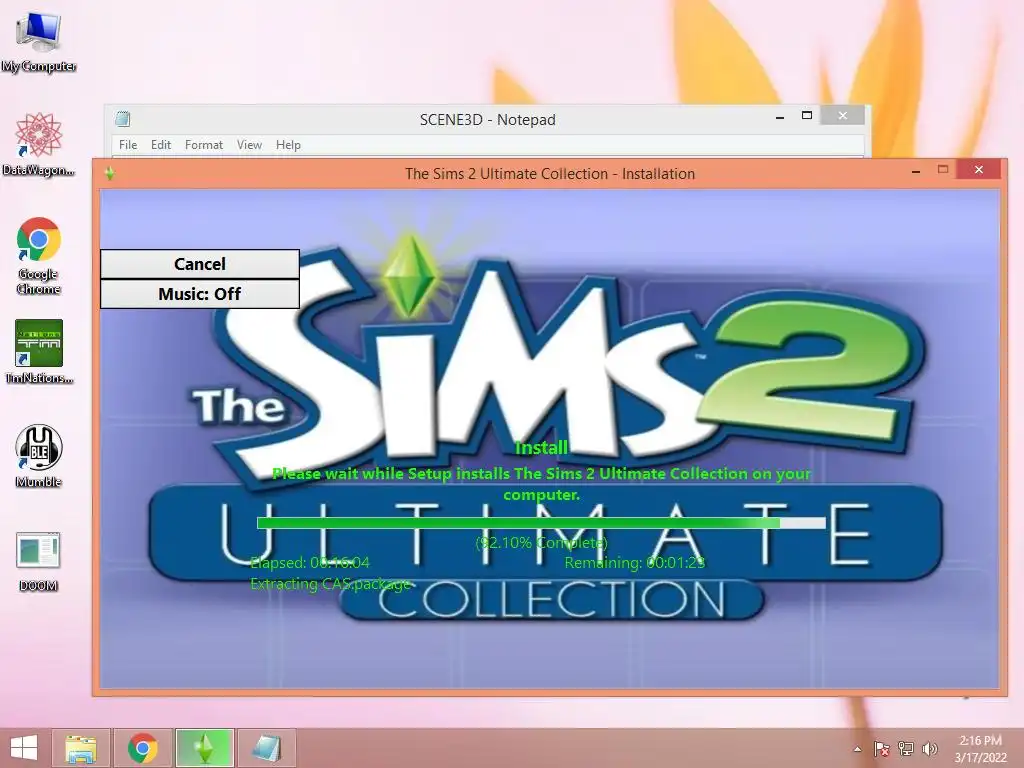Launch Mumble from the desktop icon
Viewport: 1024px width, 768px height.
pos(39,455)
